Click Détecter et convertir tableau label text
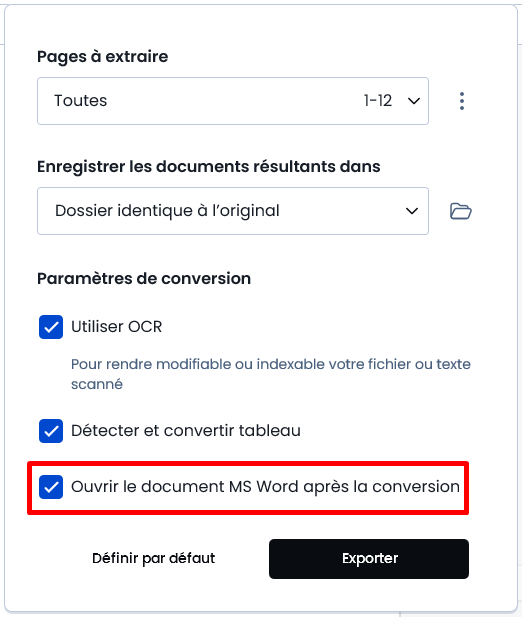This screenshot has width=522, height=617. click(x=186, y=431)
